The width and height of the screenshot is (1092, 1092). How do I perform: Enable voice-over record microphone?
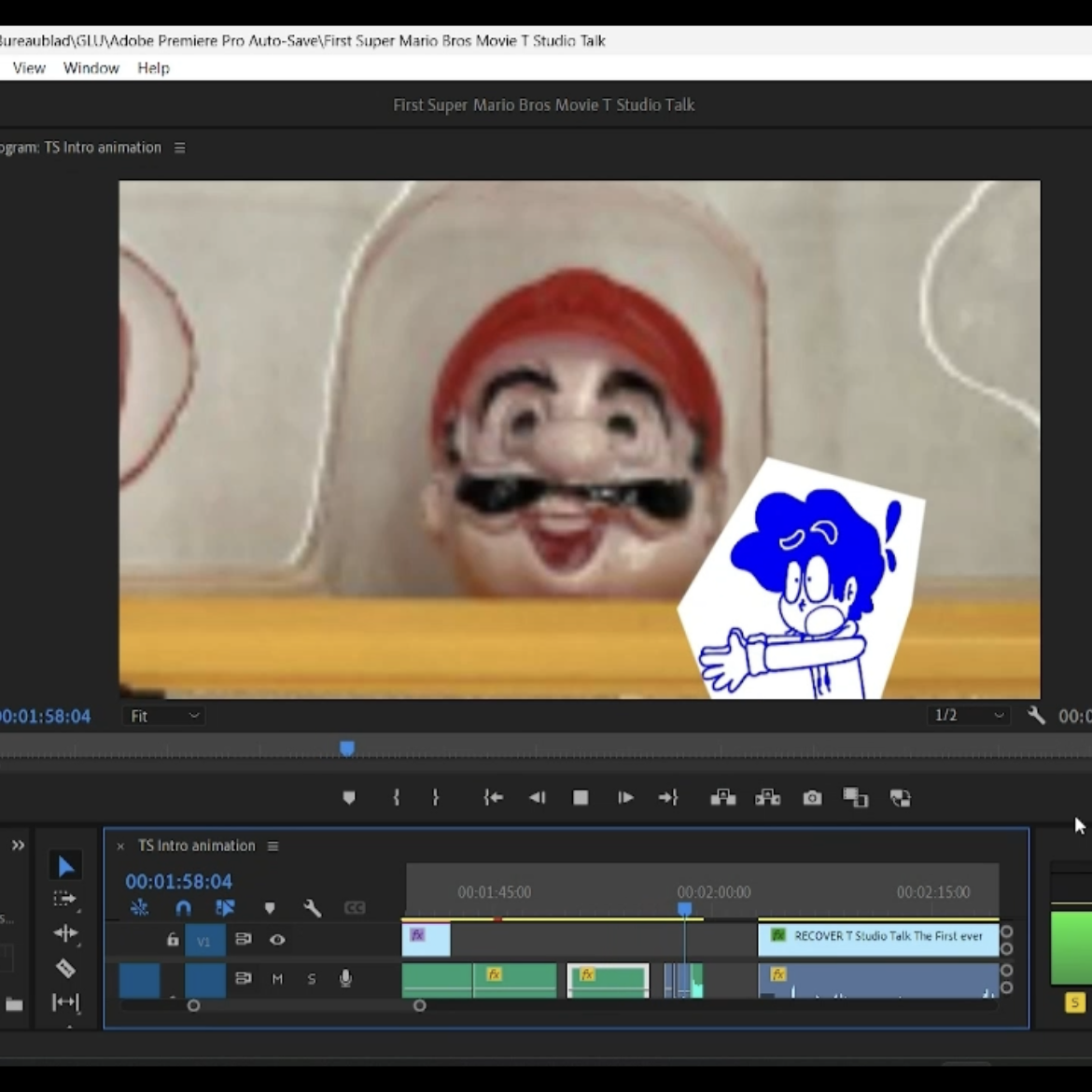pos(345,978)
